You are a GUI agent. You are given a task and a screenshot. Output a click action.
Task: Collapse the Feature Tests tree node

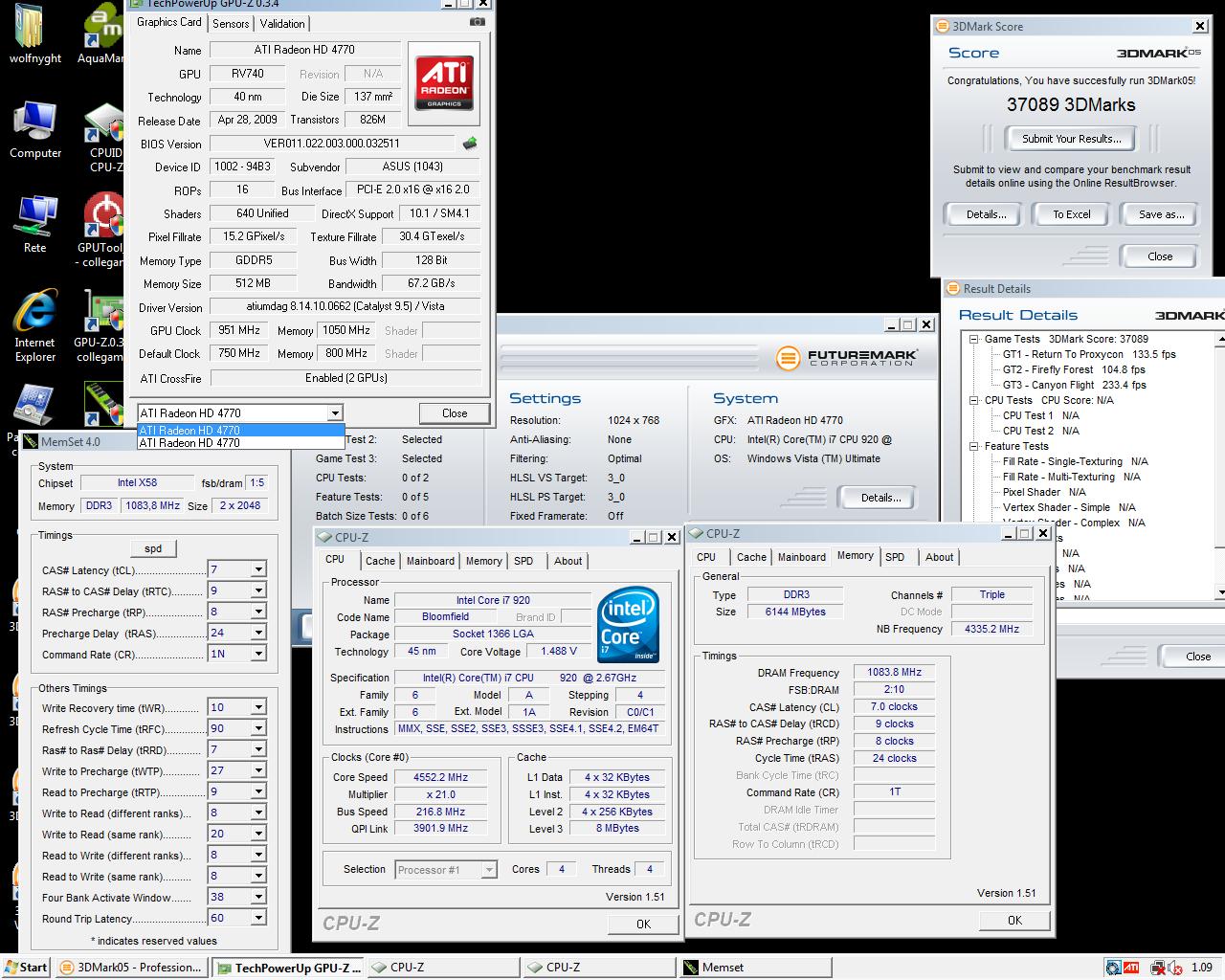(x=973, y=446)
